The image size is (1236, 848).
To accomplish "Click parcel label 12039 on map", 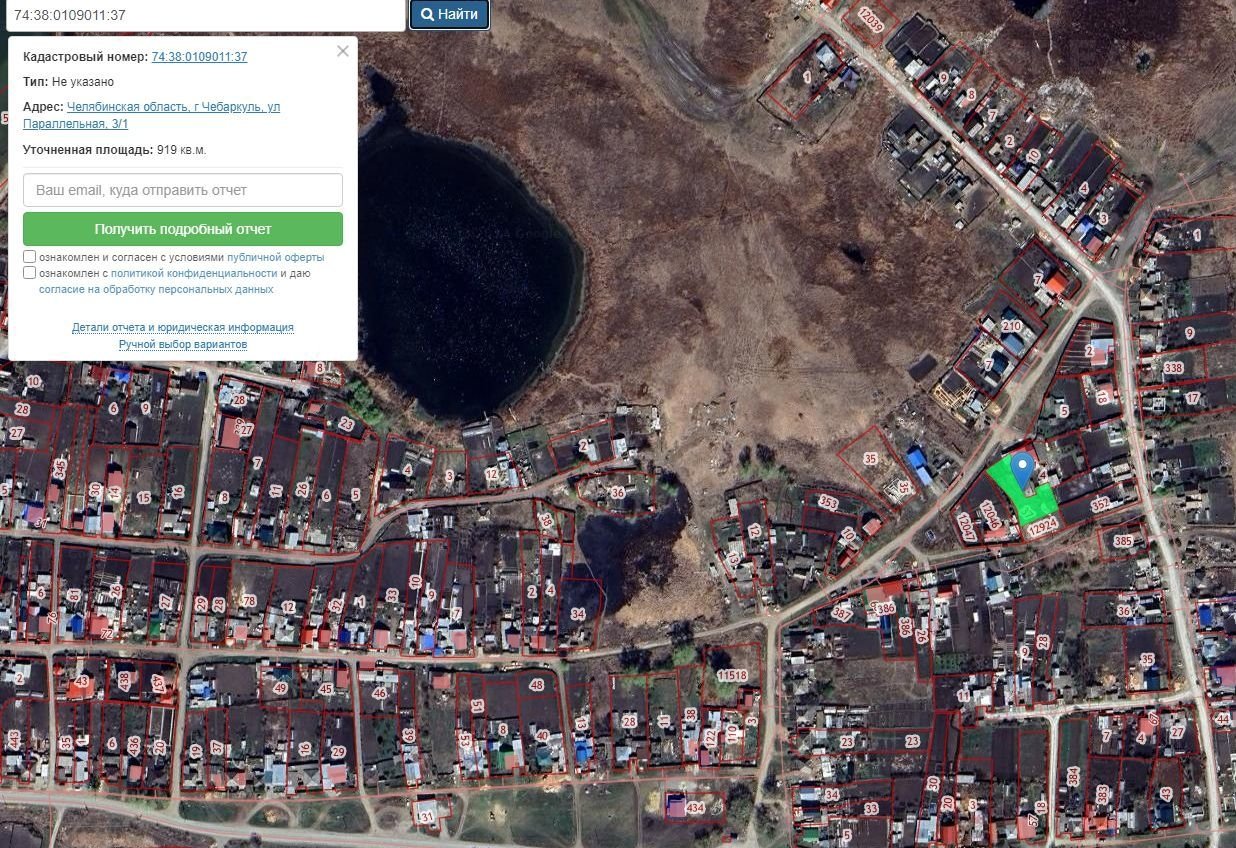I will coord(870,21).
